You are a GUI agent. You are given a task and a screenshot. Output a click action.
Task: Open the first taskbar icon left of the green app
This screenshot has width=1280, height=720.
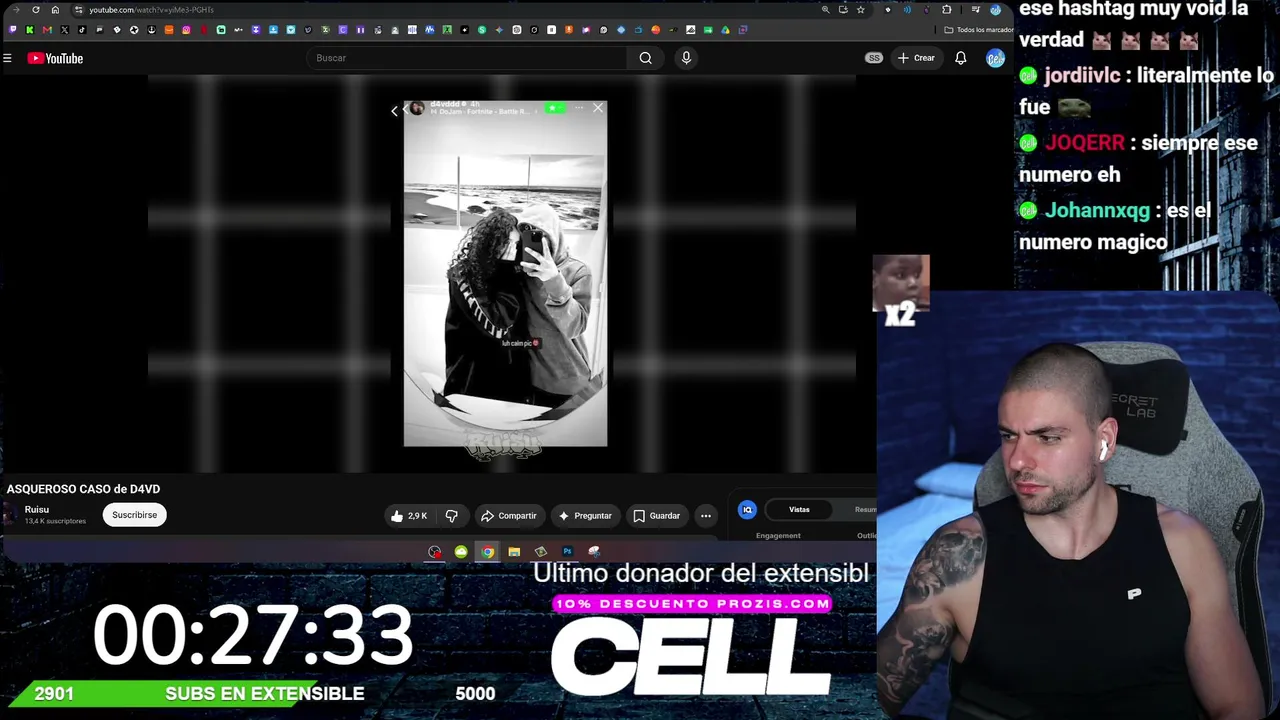click(434, 552)
